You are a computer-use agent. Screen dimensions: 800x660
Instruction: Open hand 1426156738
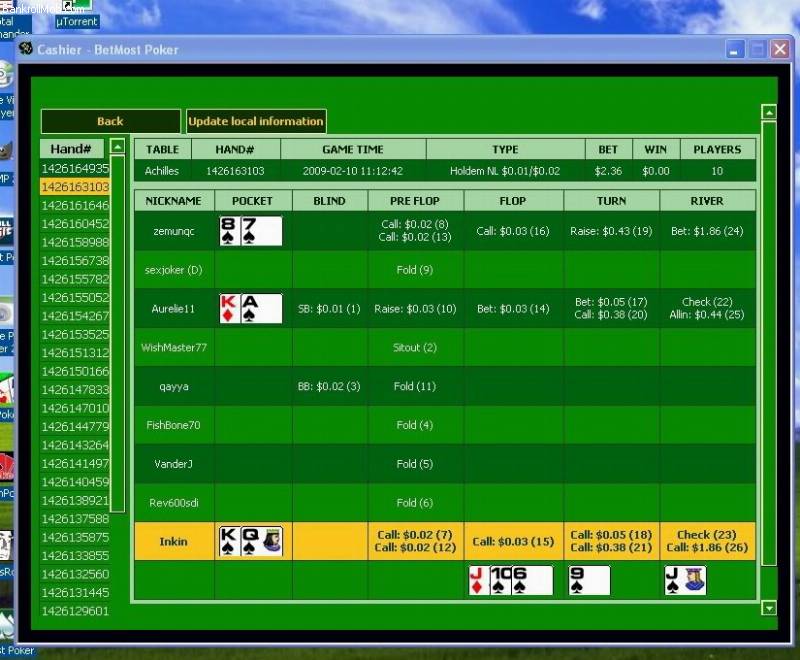(x=75, y=261)
